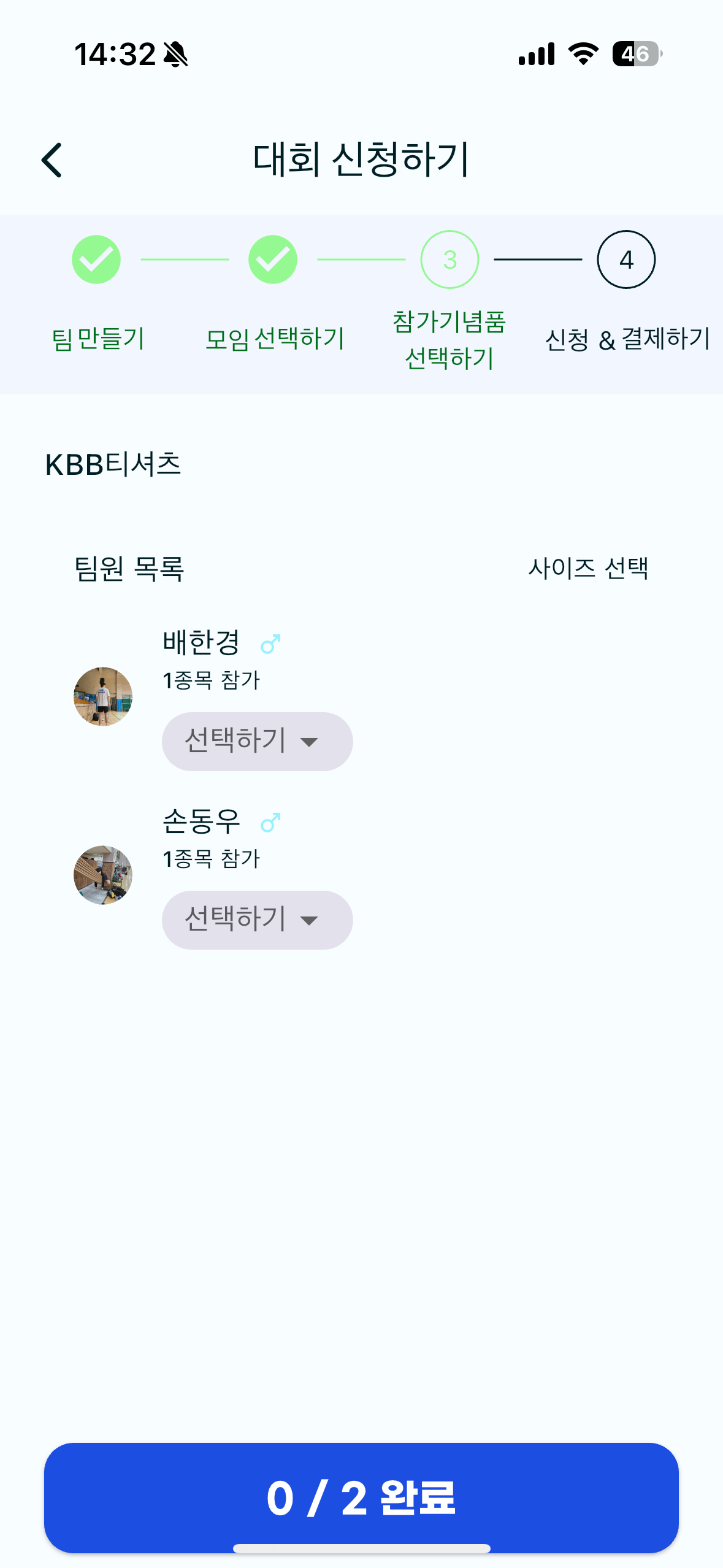Tap the male gender icon beside 손동우
723x1568 pixels.
(270, 822)
